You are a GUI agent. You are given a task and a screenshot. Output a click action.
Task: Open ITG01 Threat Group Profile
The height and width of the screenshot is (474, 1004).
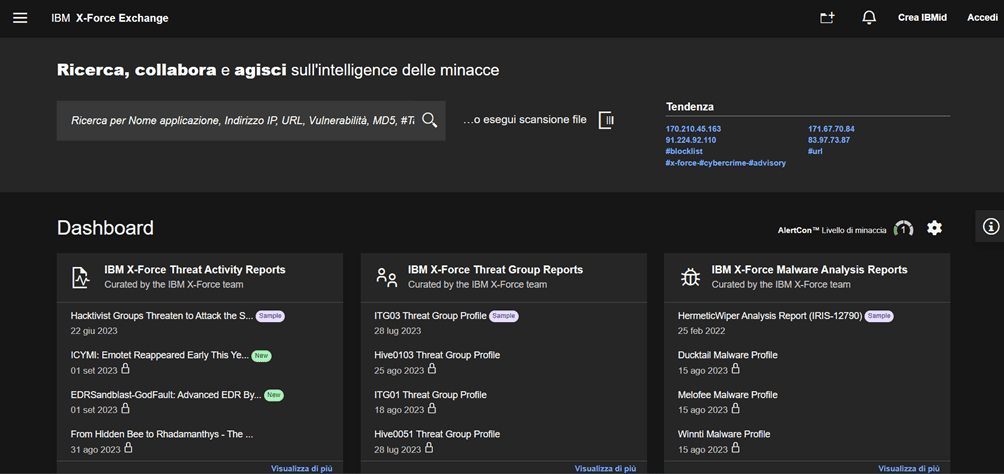click(430, 395)
